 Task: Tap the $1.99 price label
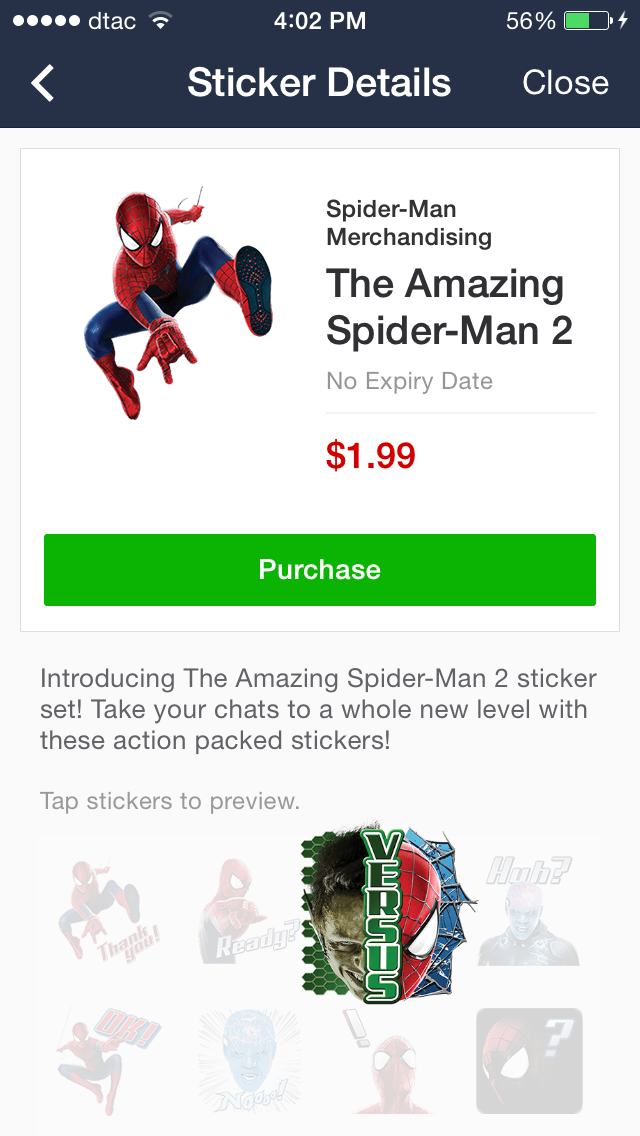[370, 456]
